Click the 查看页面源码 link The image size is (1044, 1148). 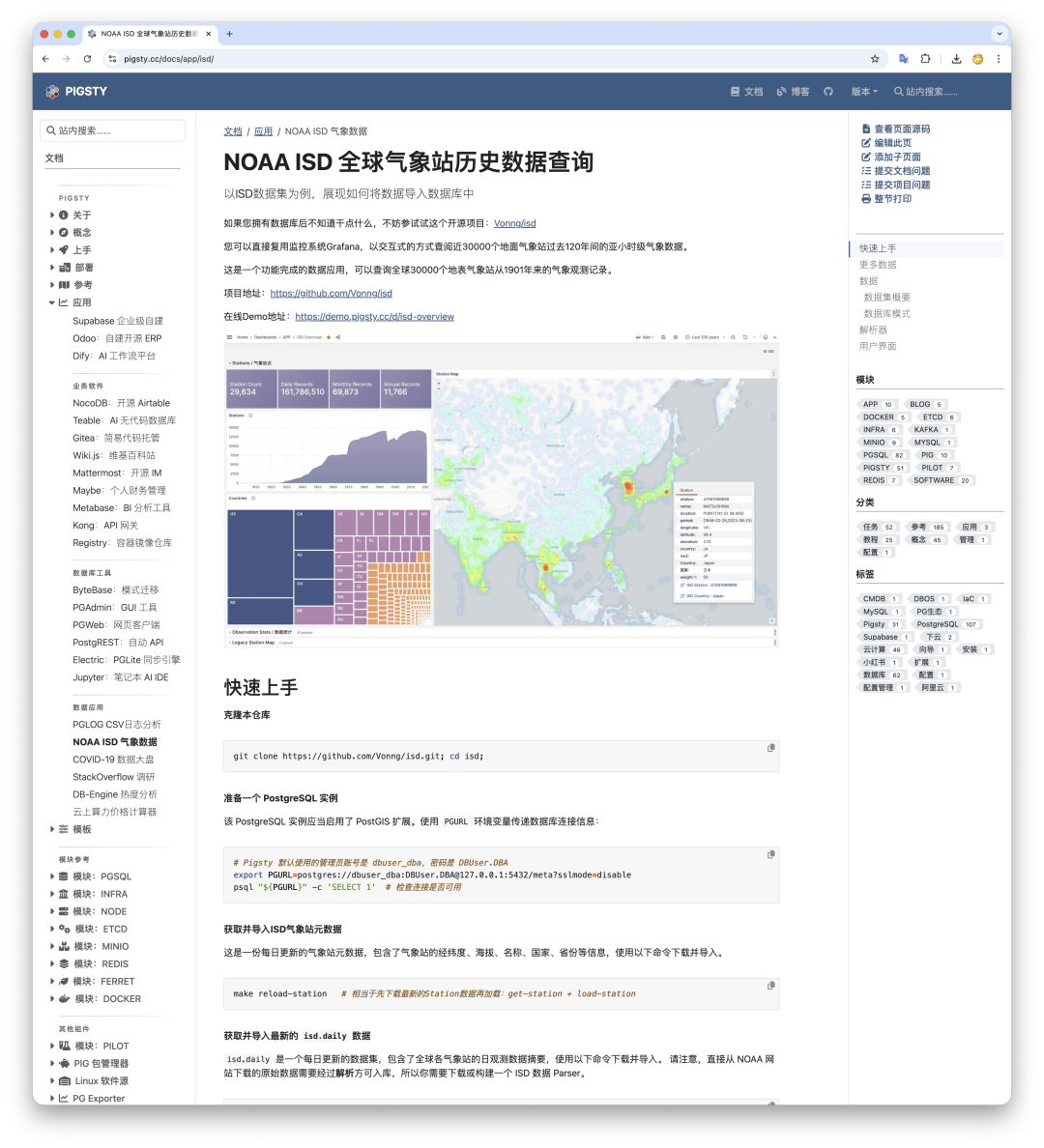pyautogui.click(x=896, y=129)
